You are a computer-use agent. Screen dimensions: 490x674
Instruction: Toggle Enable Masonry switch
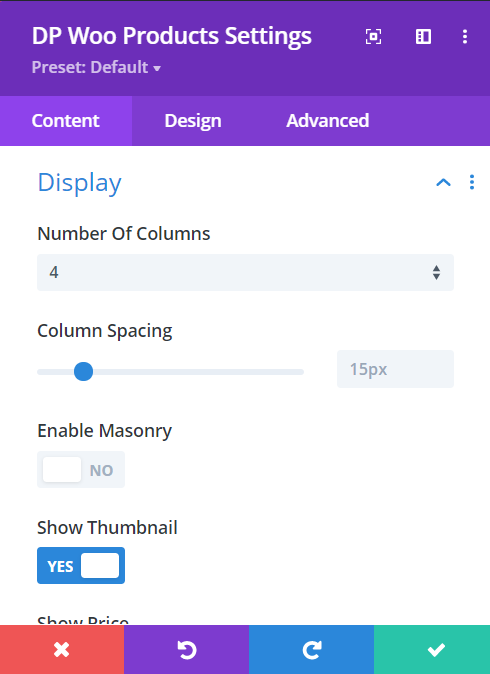[81, 469]
